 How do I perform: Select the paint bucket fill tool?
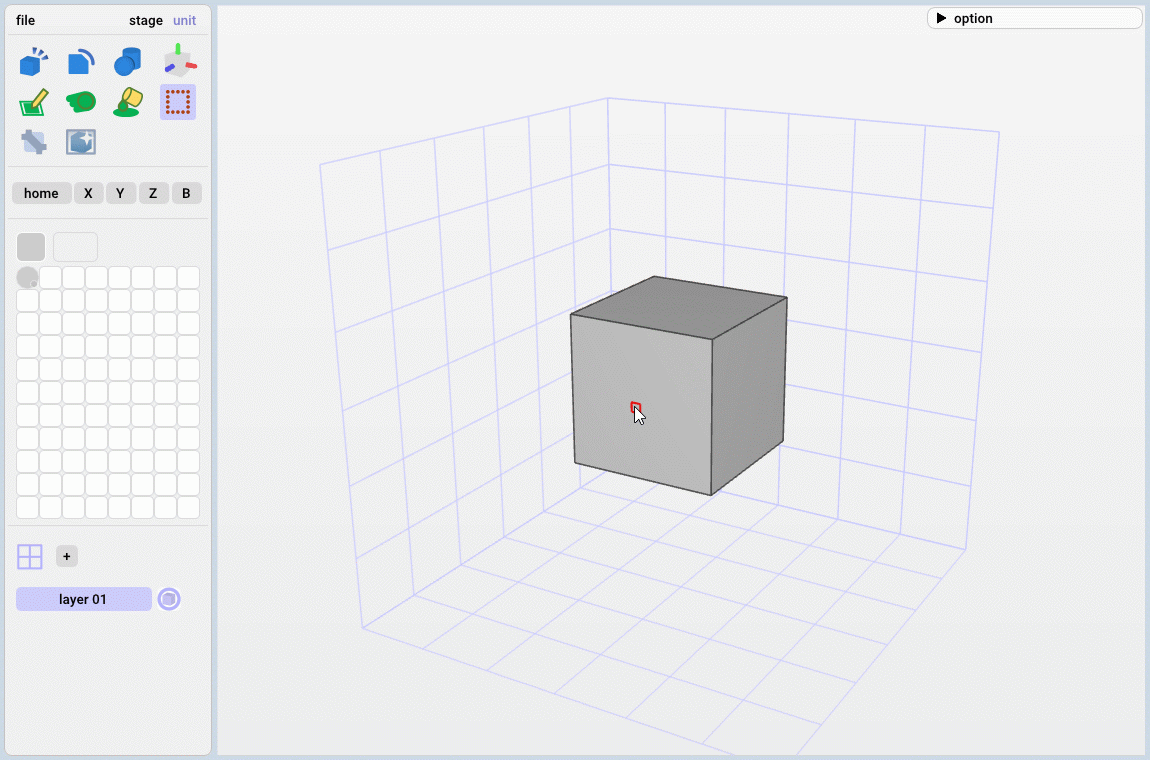[128, 102]
